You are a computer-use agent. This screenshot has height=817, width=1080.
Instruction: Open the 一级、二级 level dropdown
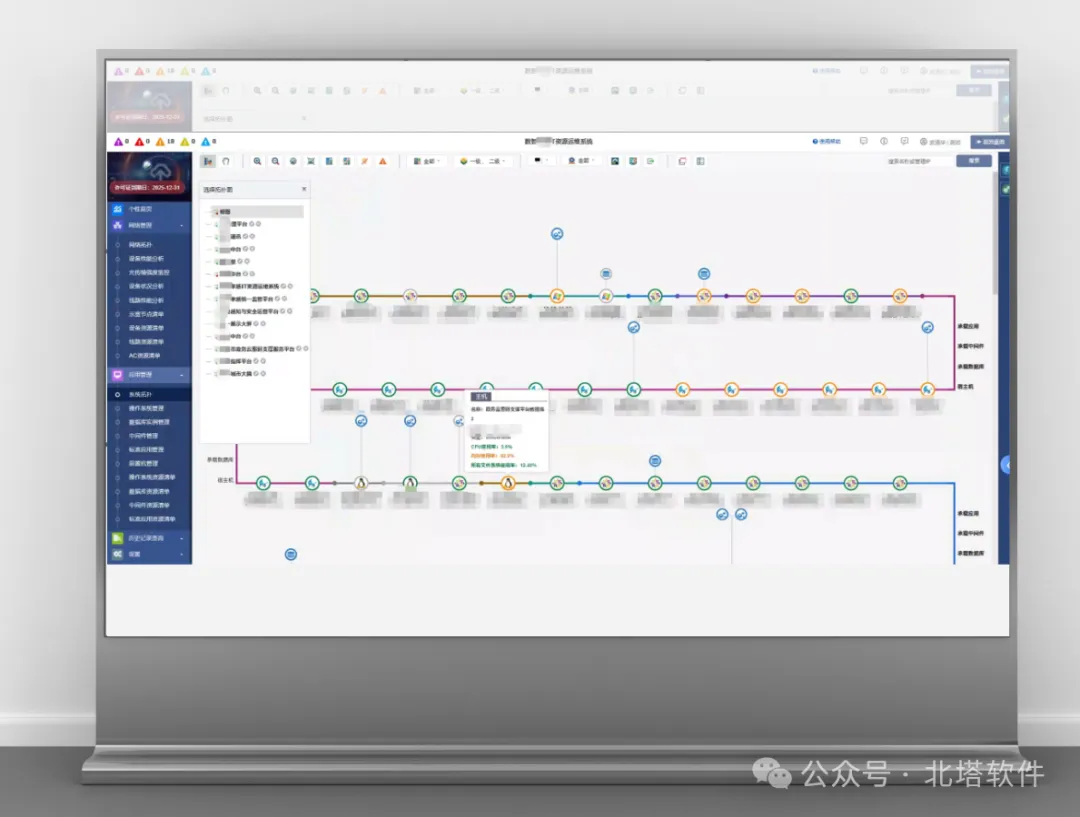483,161
